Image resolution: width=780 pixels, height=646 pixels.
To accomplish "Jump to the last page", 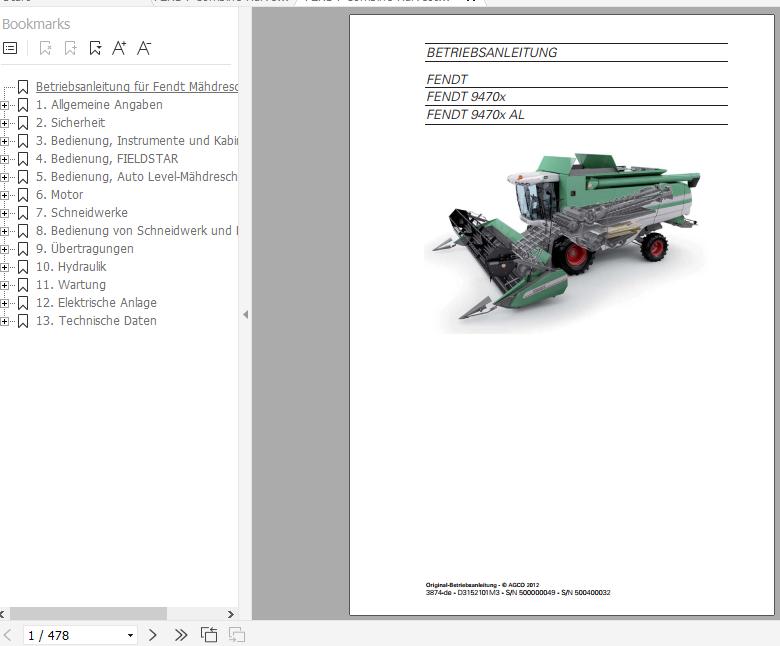I will tap(181, 635).
